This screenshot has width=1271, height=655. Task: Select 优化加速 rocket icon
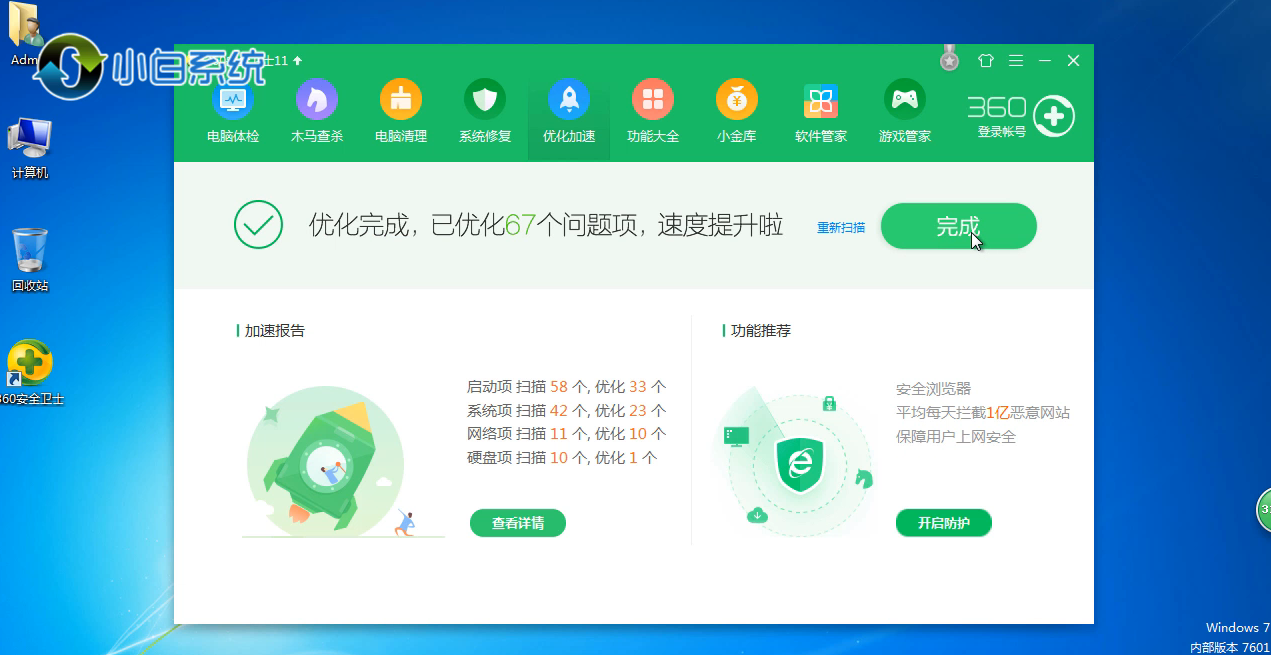tap(569, 100)
